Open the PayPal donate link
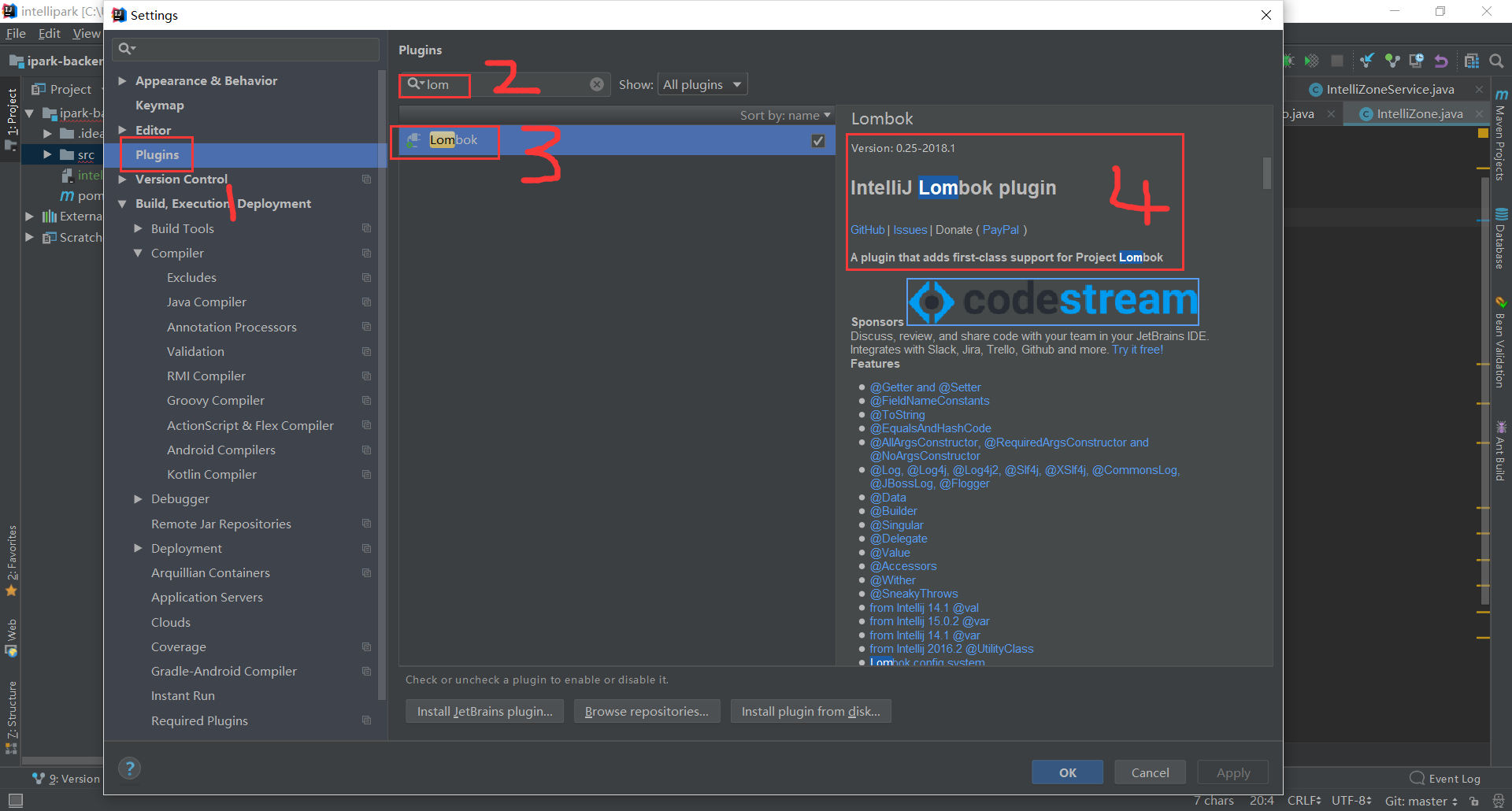The width and height of the screenshot is (1512, 811). click(1001, 230)
